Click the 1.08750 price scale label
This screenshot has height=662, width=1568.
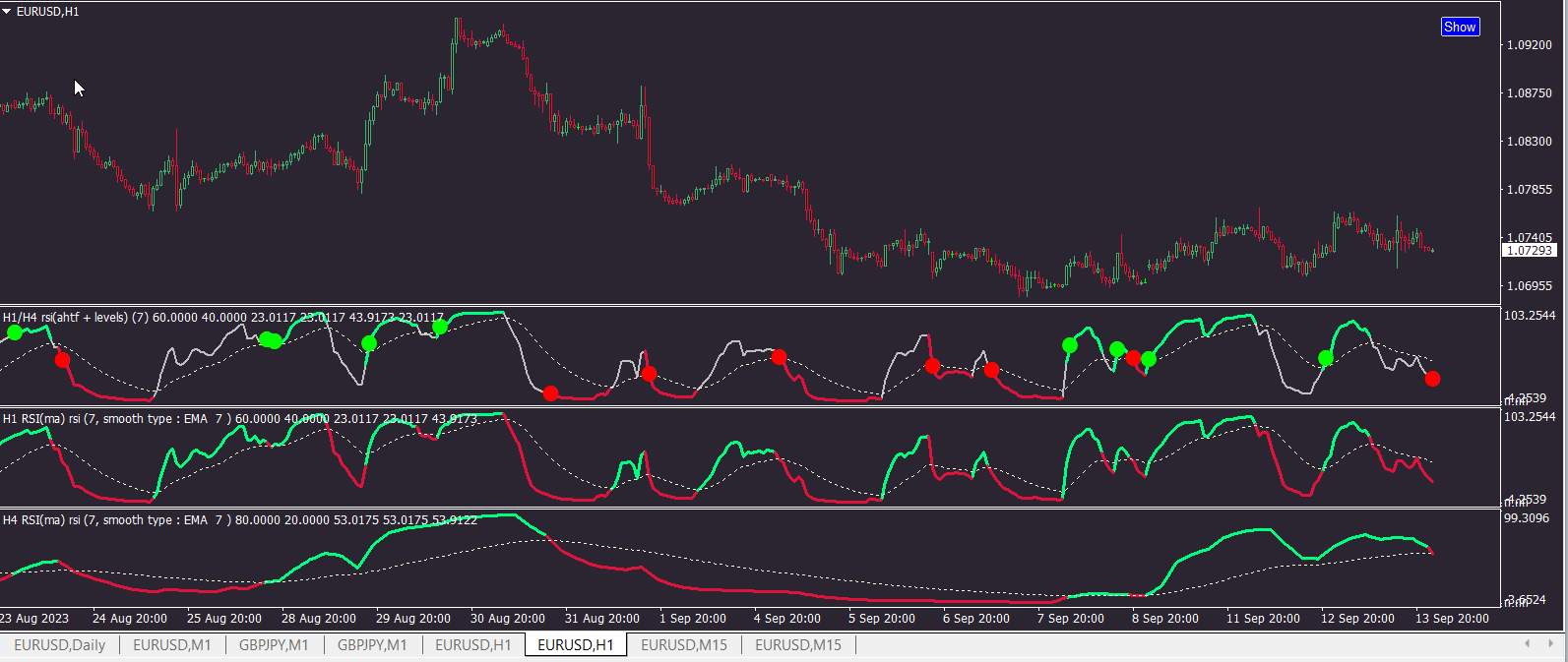tap(1530, 93)
